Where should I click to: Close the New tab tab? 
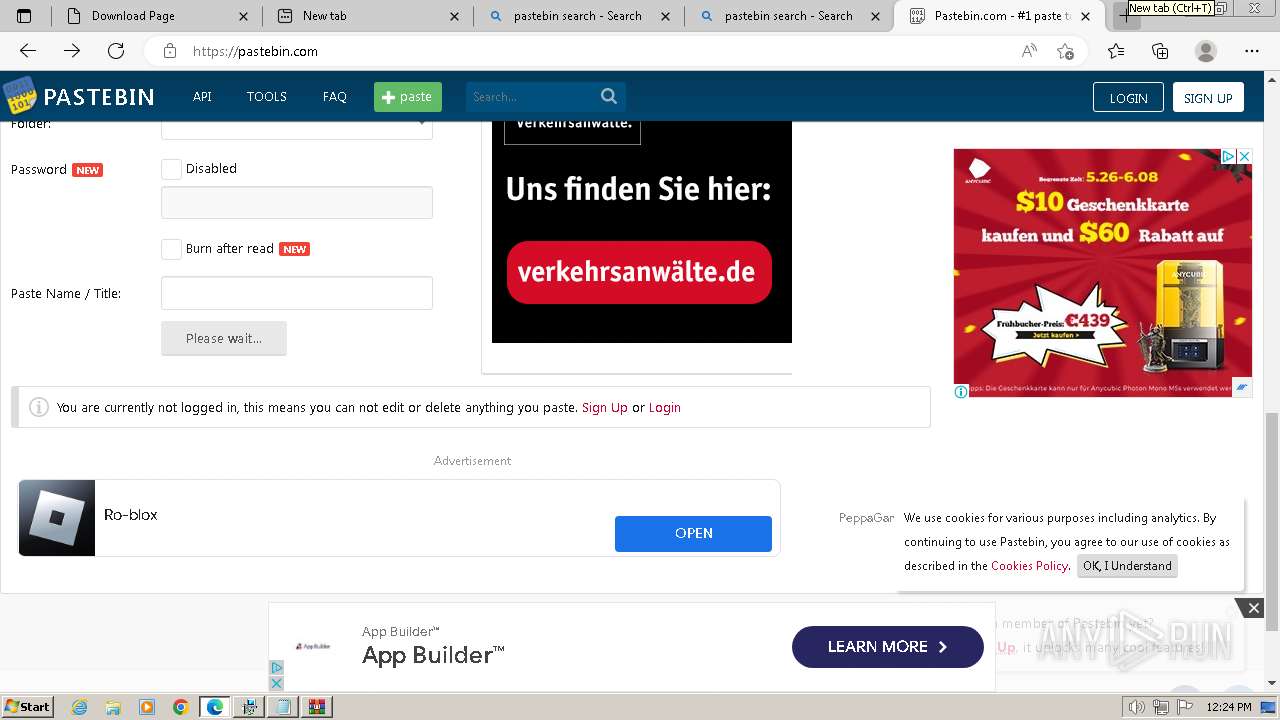click(x=454, y=16)
